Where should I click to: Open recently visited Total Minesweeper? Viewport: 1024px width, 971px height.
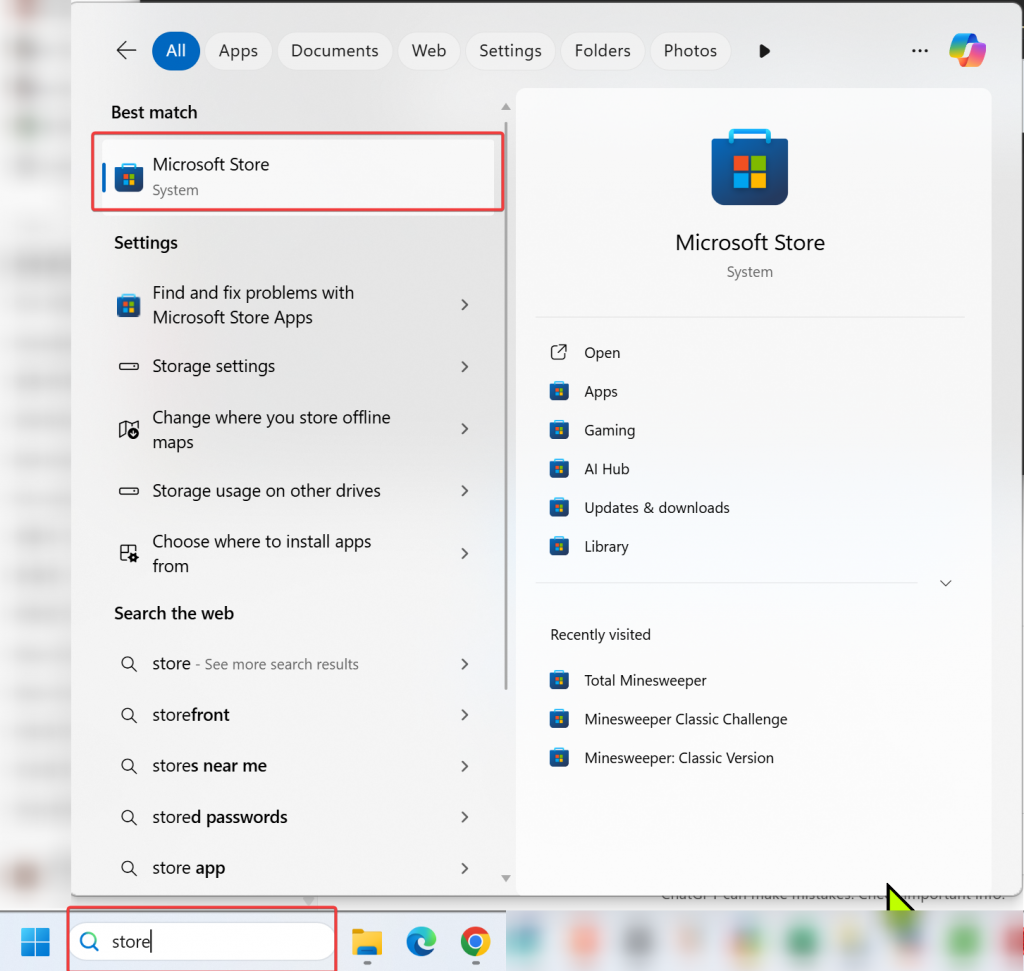click(645, 681)
